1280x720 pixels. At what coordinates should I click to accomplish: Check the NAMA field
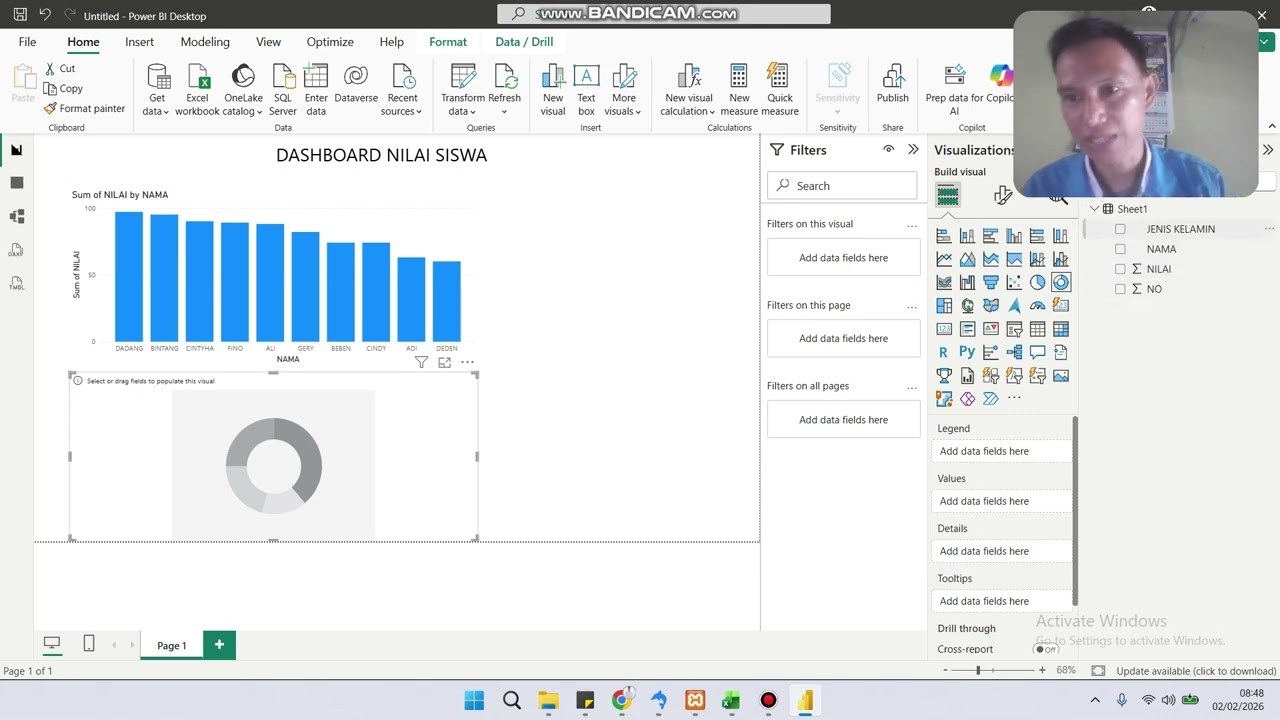tap(1120, 249)
